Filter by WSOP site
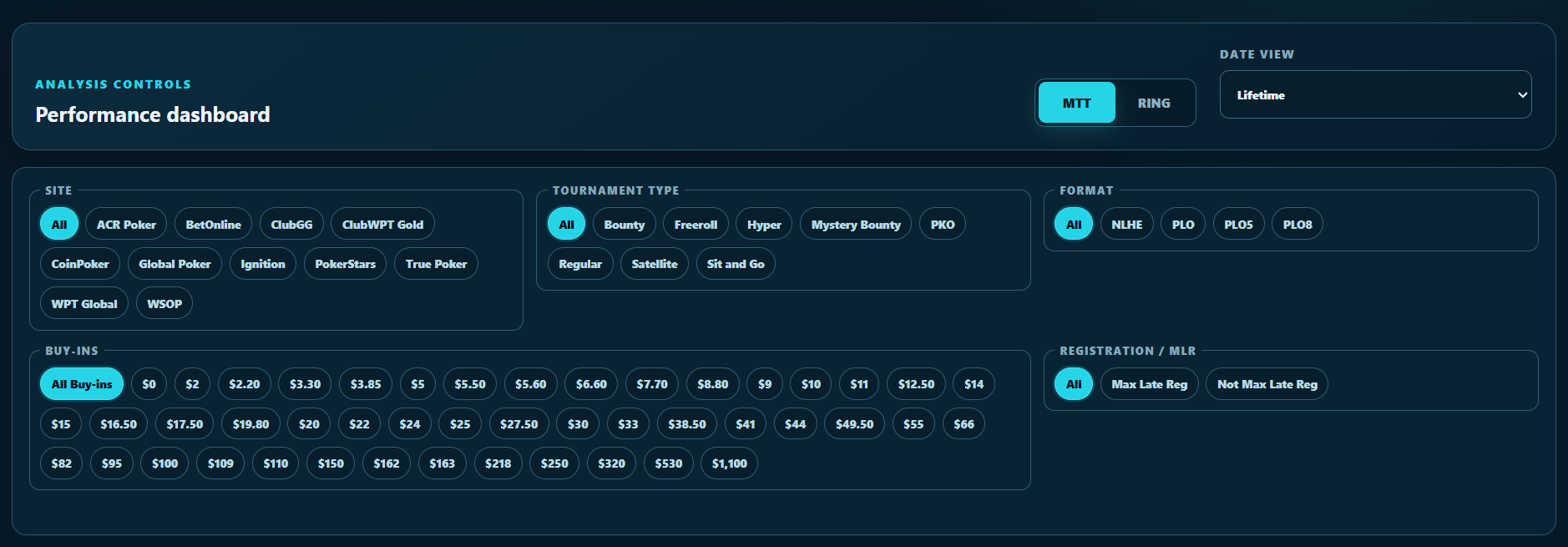 pos(164,303)
